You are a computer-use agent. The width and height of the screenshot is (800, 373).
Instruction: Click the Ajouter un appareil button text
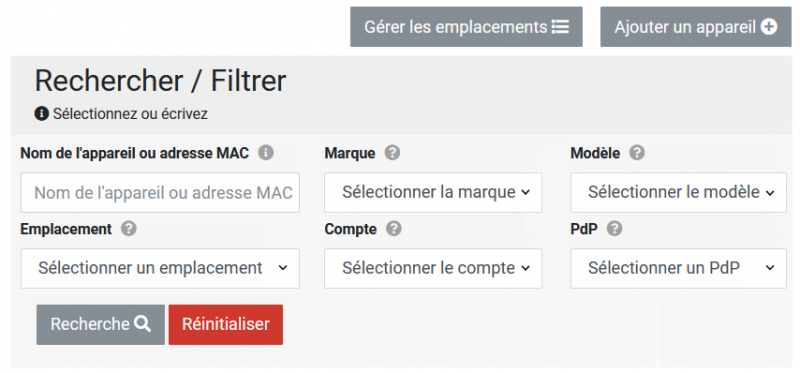[685, 27]
